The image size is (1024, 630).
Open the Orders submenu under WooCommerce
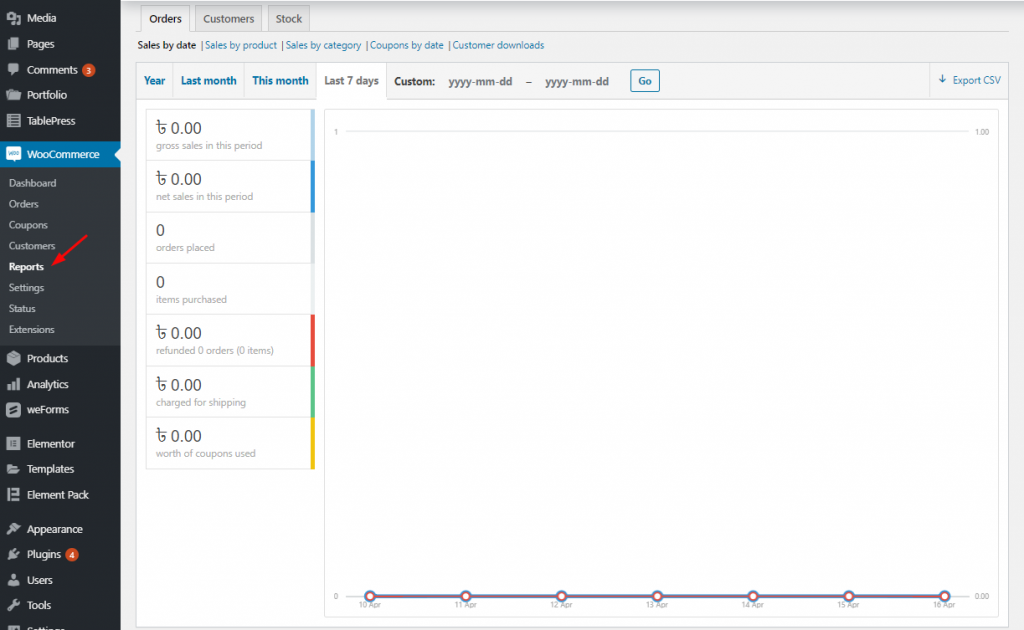(x=23, y=204)
